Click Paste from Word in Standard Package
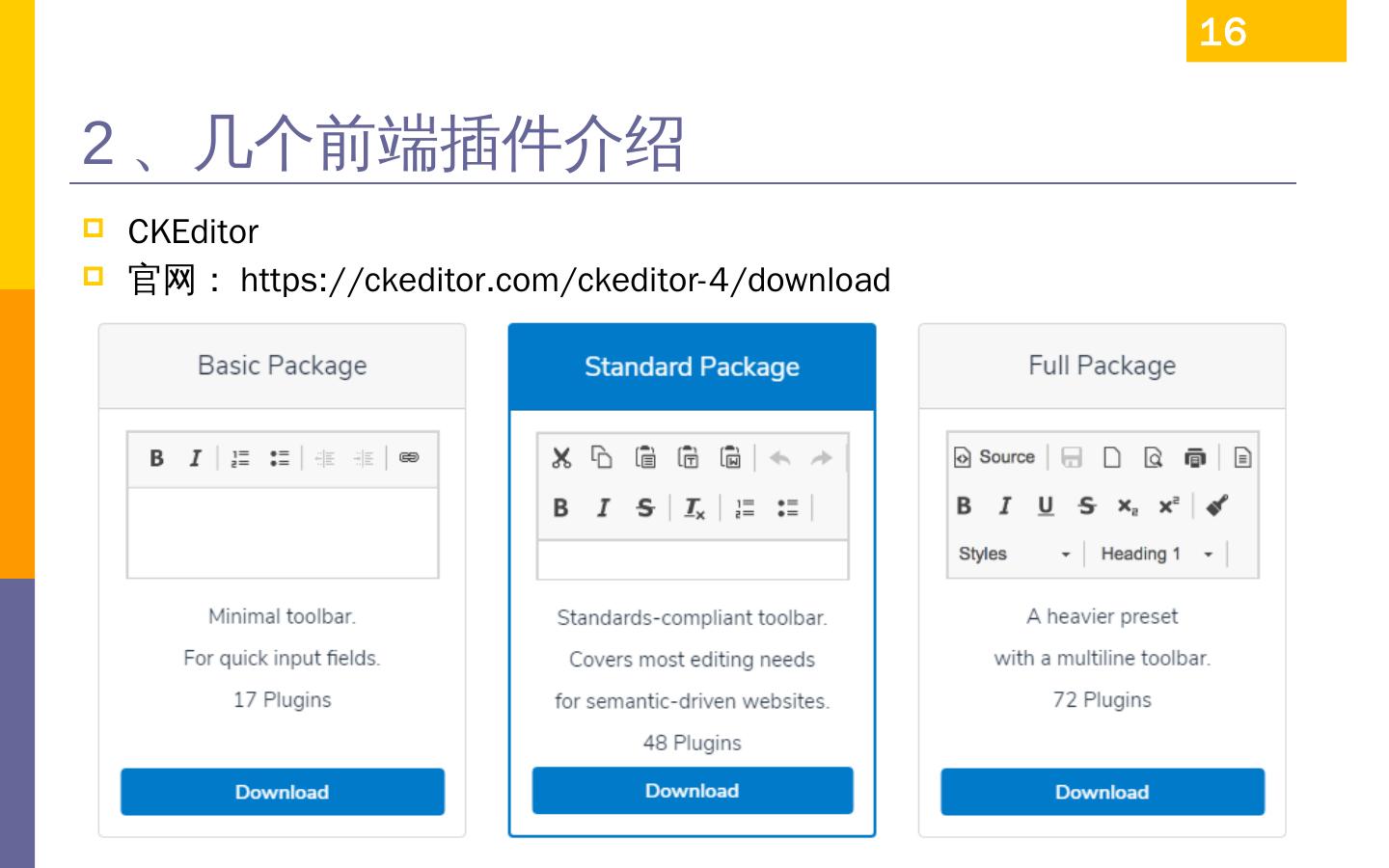 click(731, 456)
